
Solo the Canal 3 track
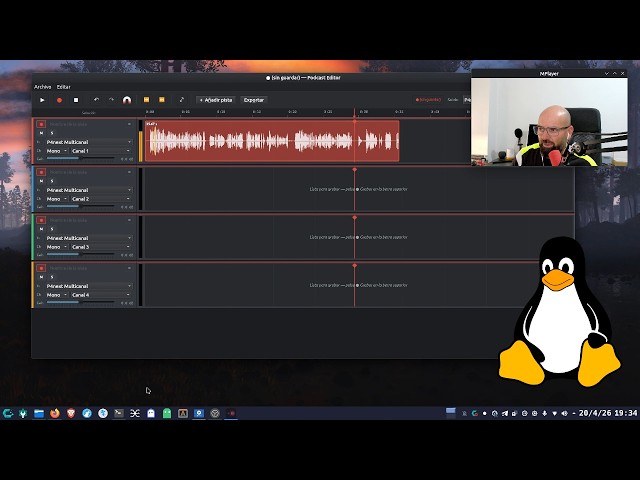[x=52, y=229]
